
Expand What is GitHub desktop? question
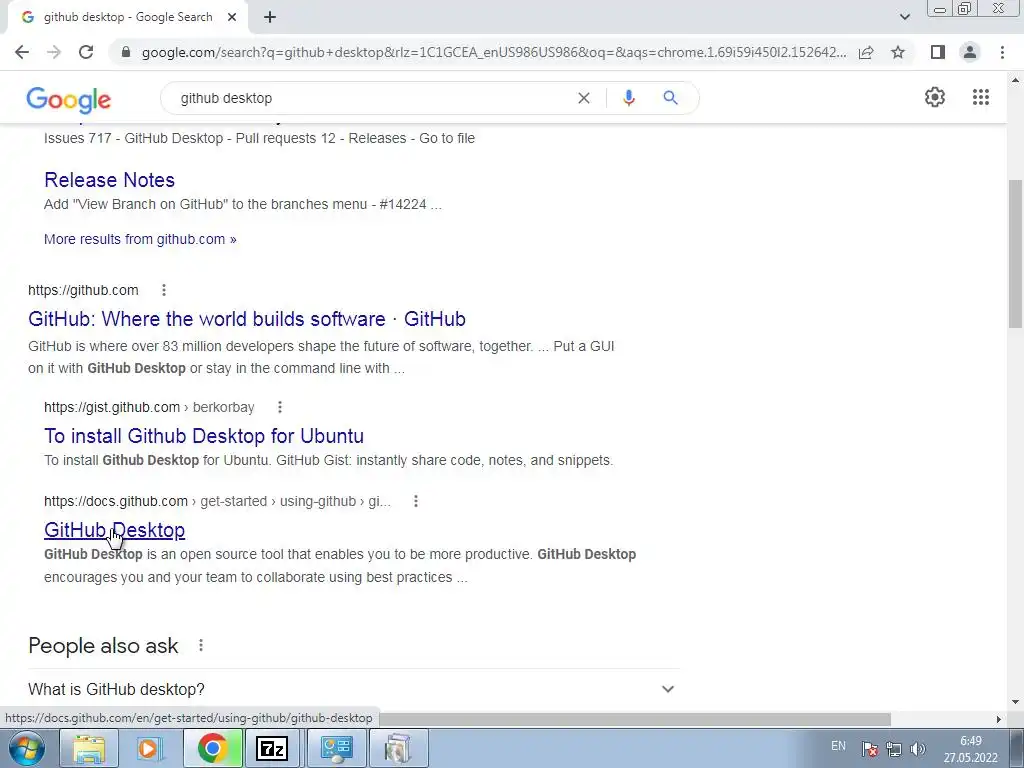(x=354, y=689)
